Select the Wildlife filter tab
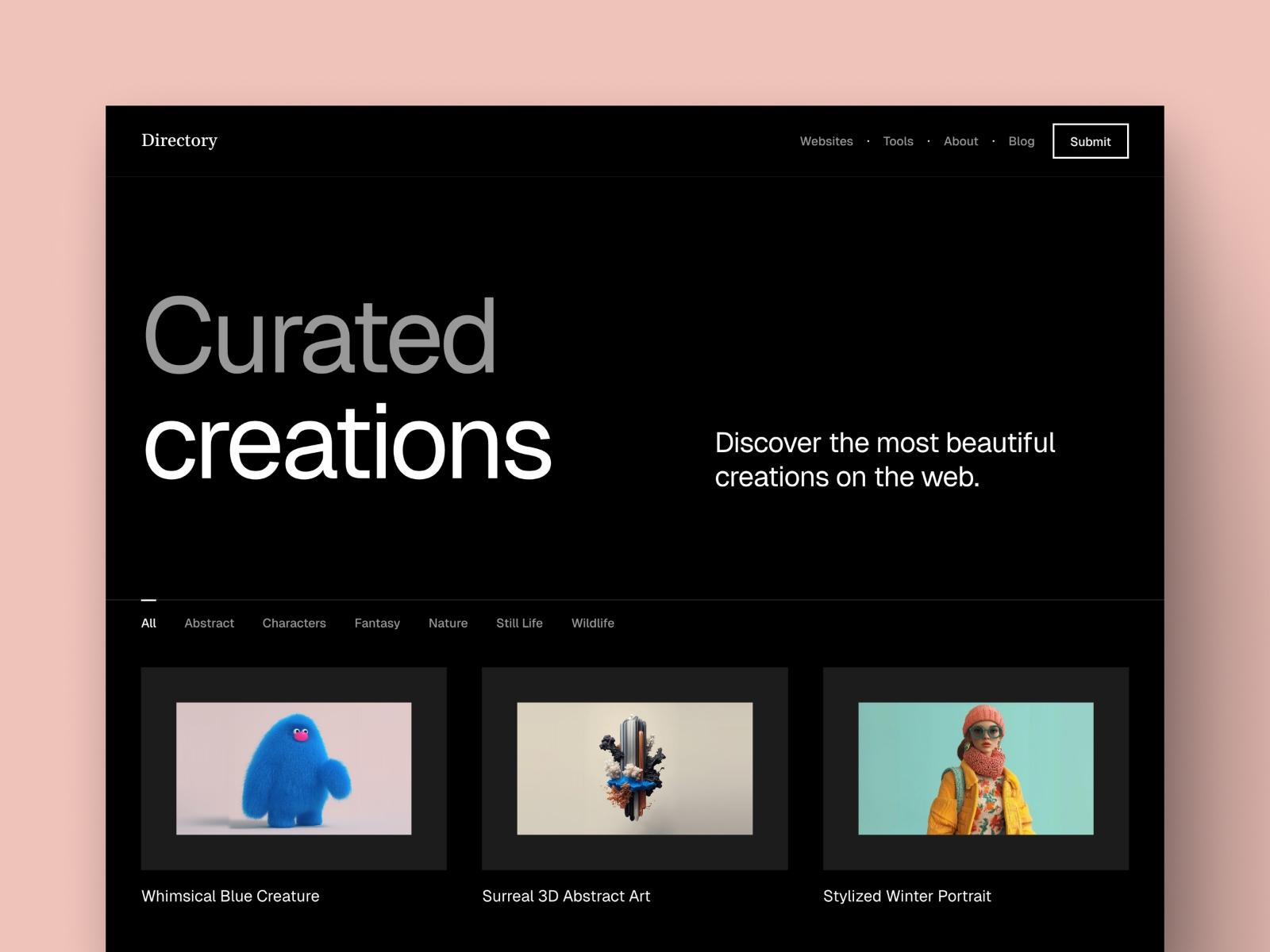The height and width of the screenshot is (952, 1270). click(592, 624)
